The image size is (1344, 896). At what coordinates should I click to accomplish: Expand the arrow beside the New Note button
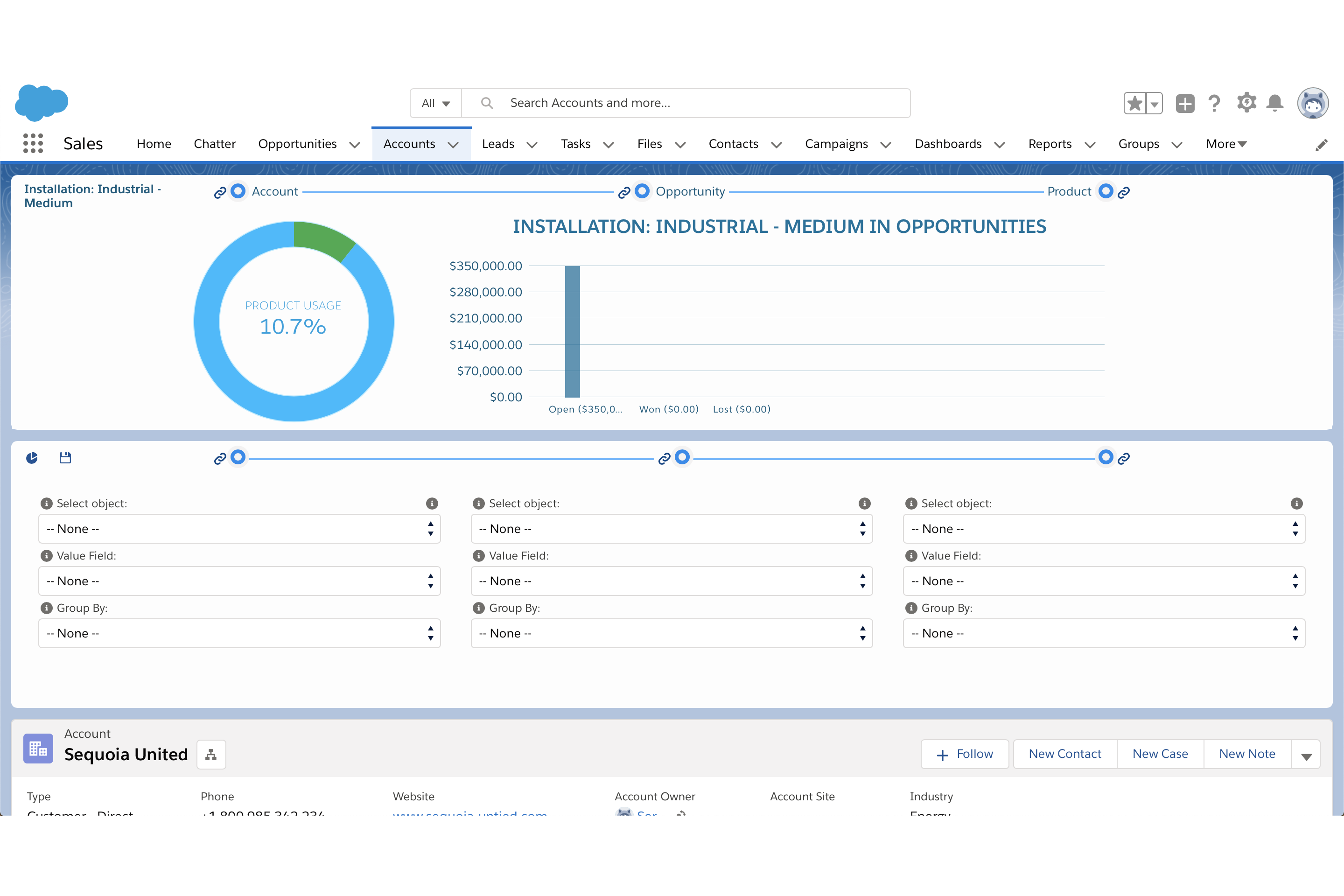click(x=1307, y=754)
